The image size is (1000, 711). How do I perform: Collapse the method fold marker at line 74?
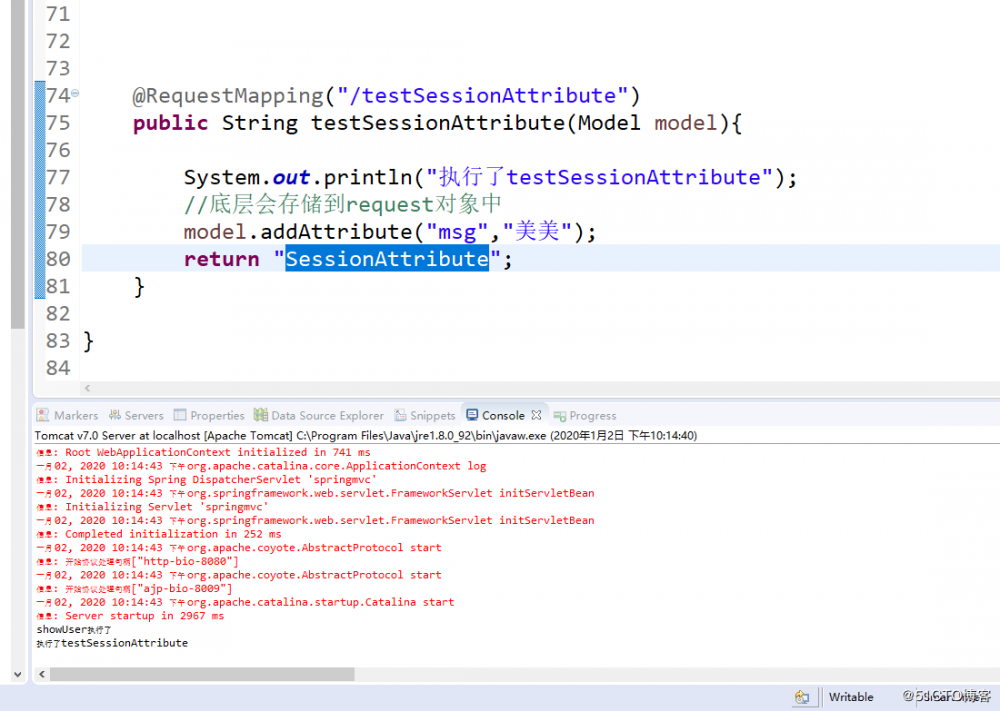75,93
